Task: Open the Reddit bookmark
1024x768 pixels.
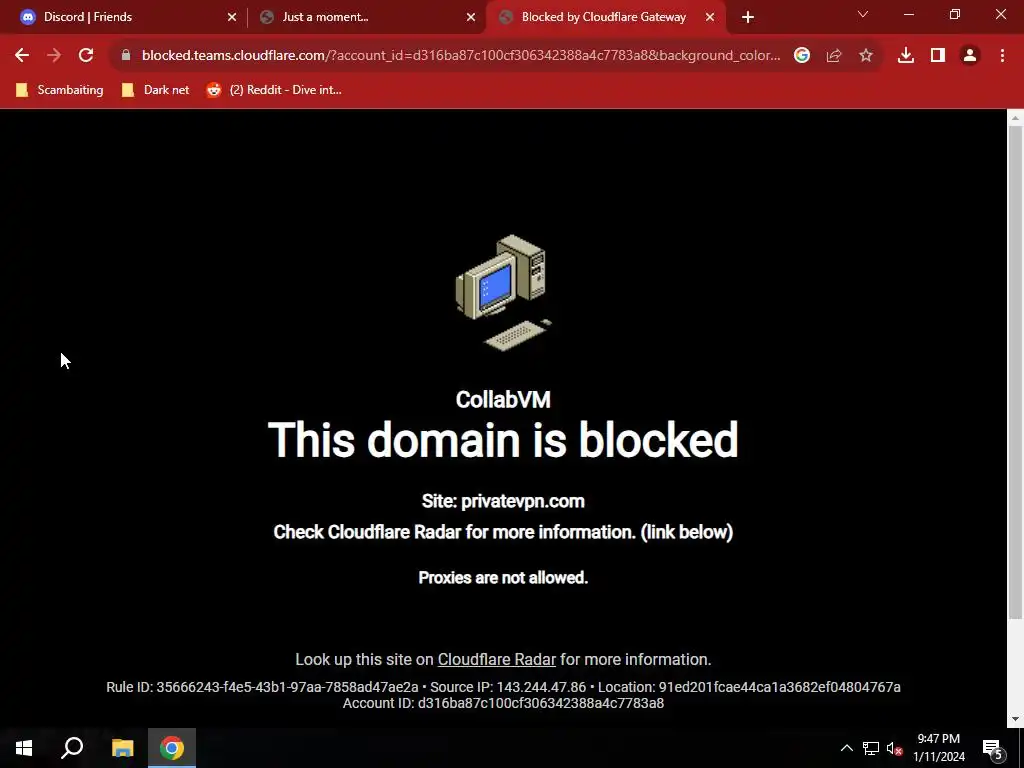Action: point(274,90)
